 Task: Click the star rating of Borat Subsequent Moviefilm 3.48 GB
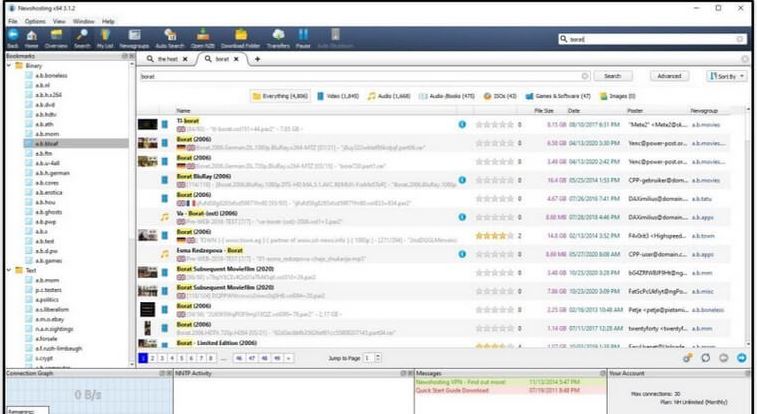tap(494, 273)
